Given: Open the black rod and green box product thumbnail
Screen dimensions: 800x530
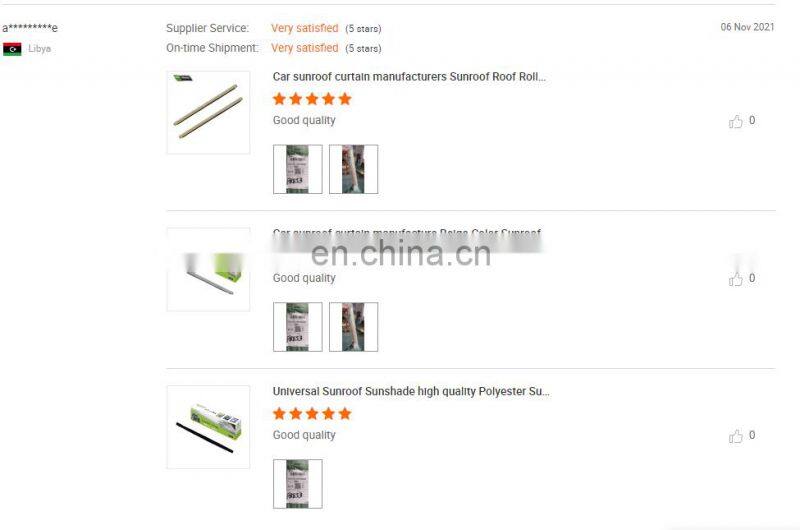Looking at the screenshot, I should [208, 427].
